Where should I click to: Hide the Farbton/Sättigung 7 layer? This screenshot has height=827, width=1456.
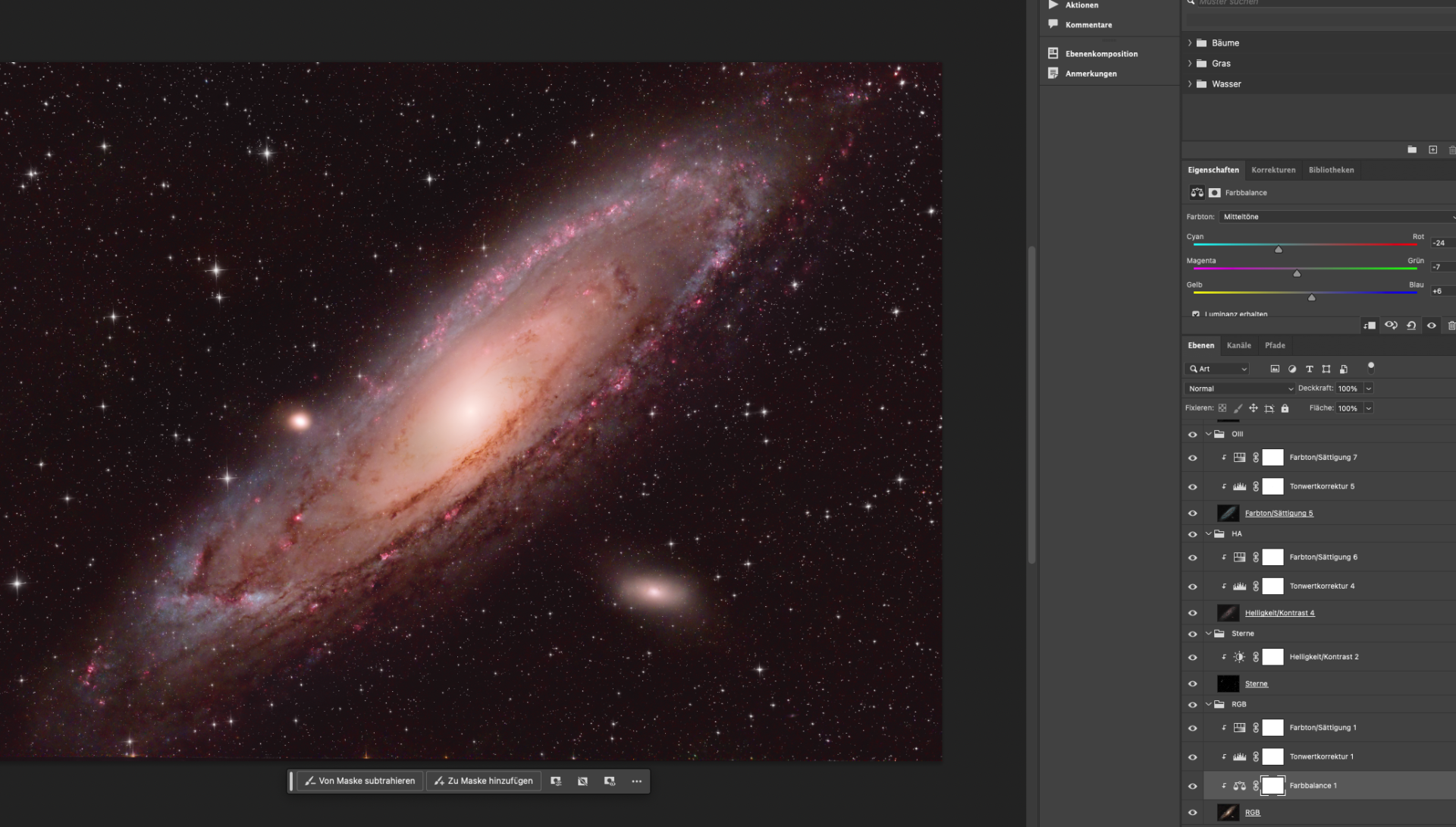tap(1192, 458)
